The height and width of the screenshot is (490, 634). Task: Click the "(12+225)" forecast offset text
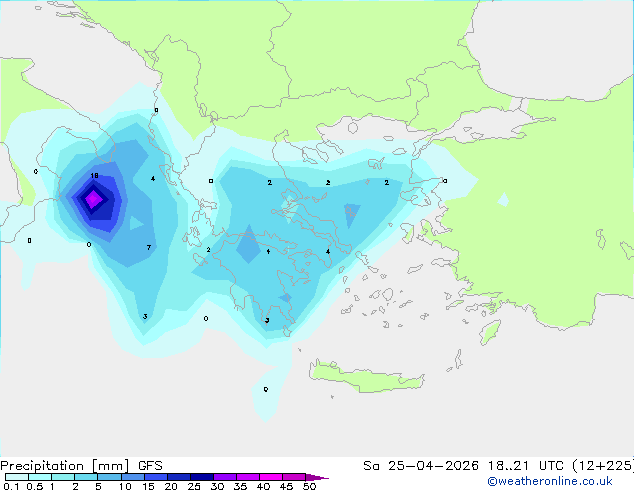point(602,466)
